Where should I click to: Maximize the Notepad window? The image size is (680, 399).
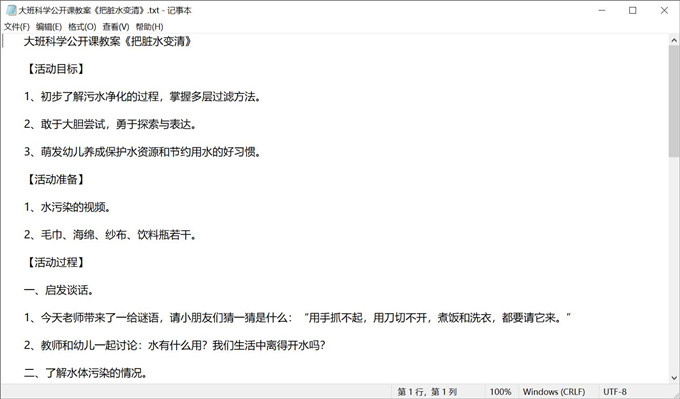pos(633,10)
